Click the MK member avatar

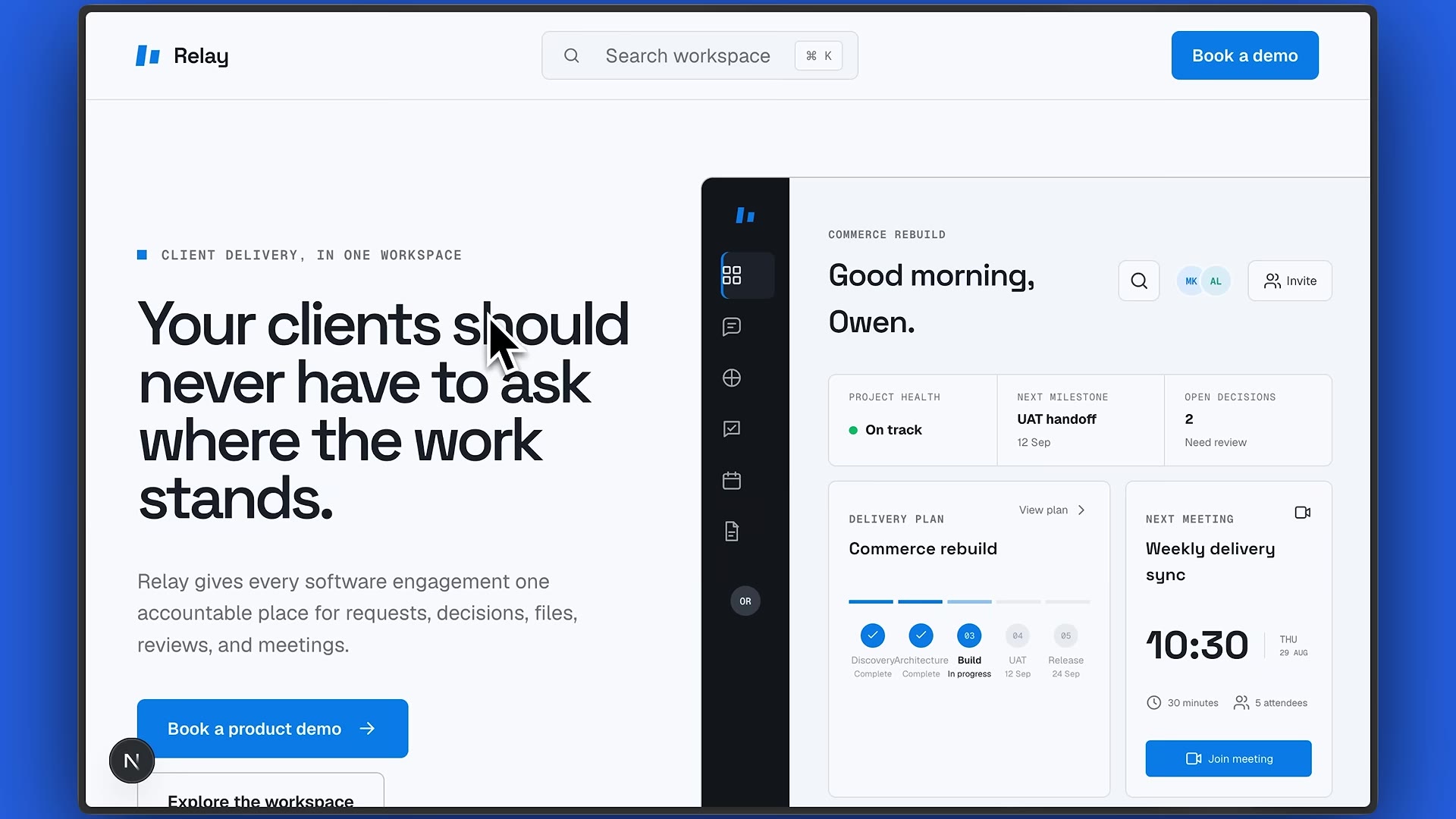click(x=1191, y=281)
